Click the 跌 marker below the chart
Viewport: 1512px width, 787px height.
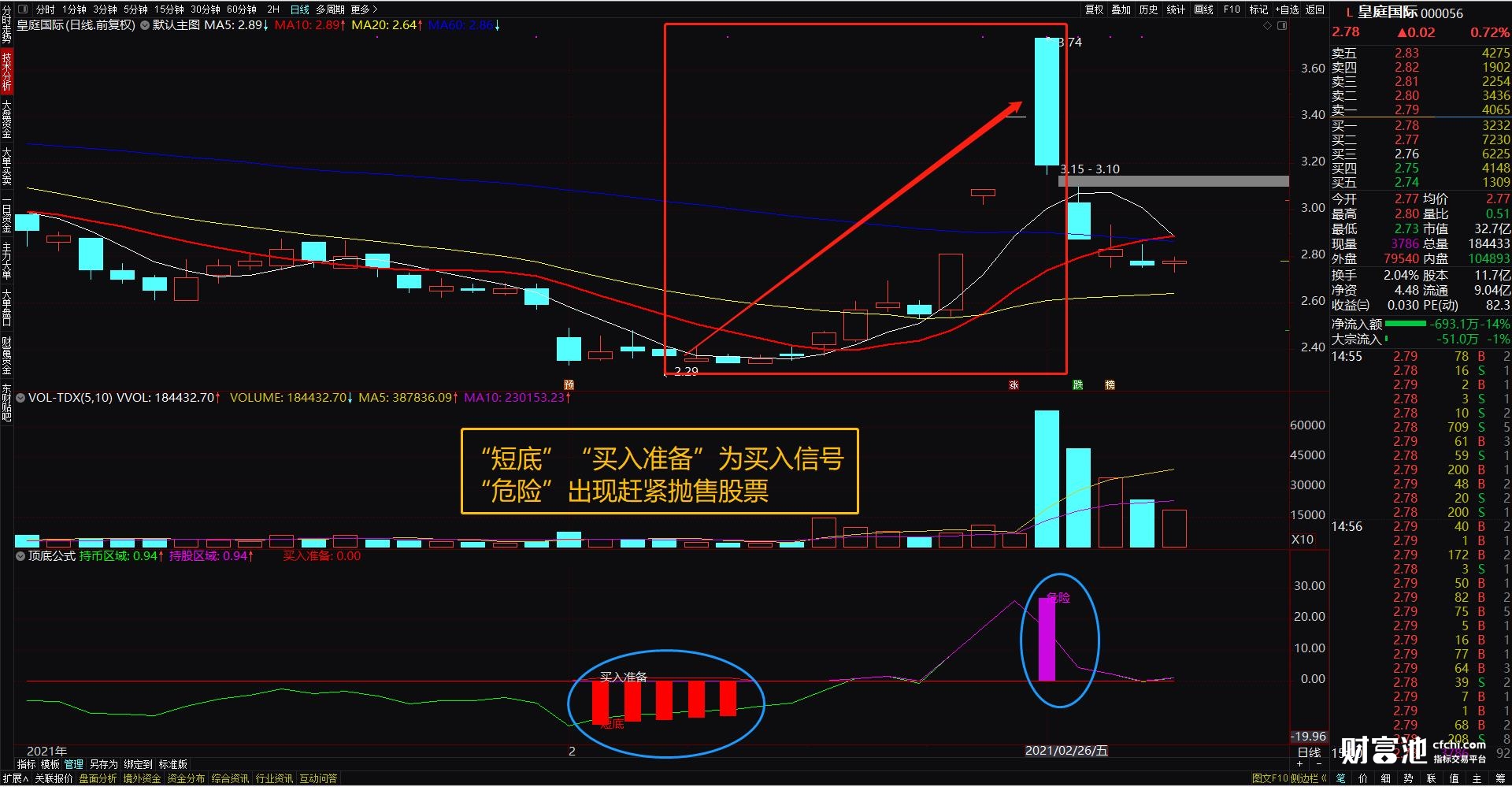coord(1078,385)
